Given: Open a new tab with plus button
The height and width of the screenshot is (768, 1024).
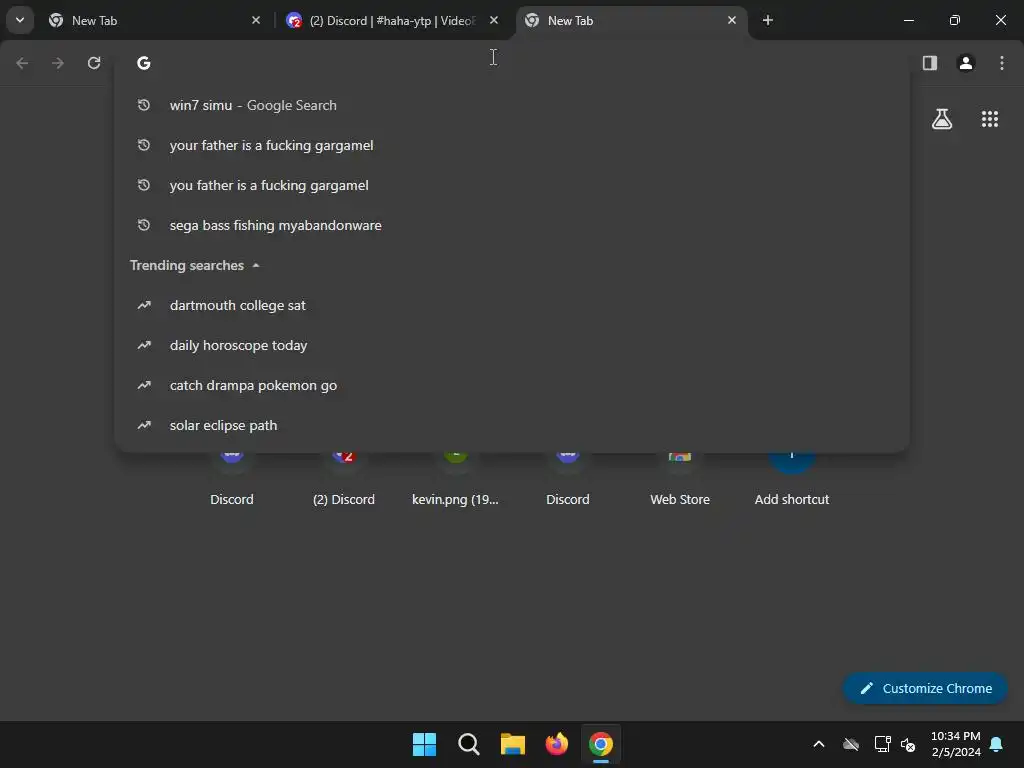Looking at the screenshot, I should [x=768, y=20].
